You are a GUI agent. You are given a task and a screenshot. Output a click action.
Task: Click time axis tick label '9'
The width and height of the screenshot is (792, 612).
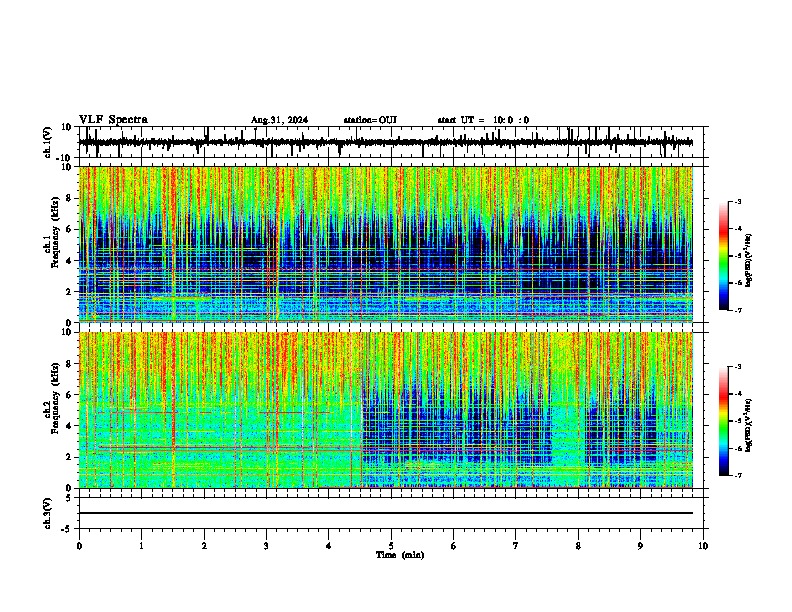point(640,546)
